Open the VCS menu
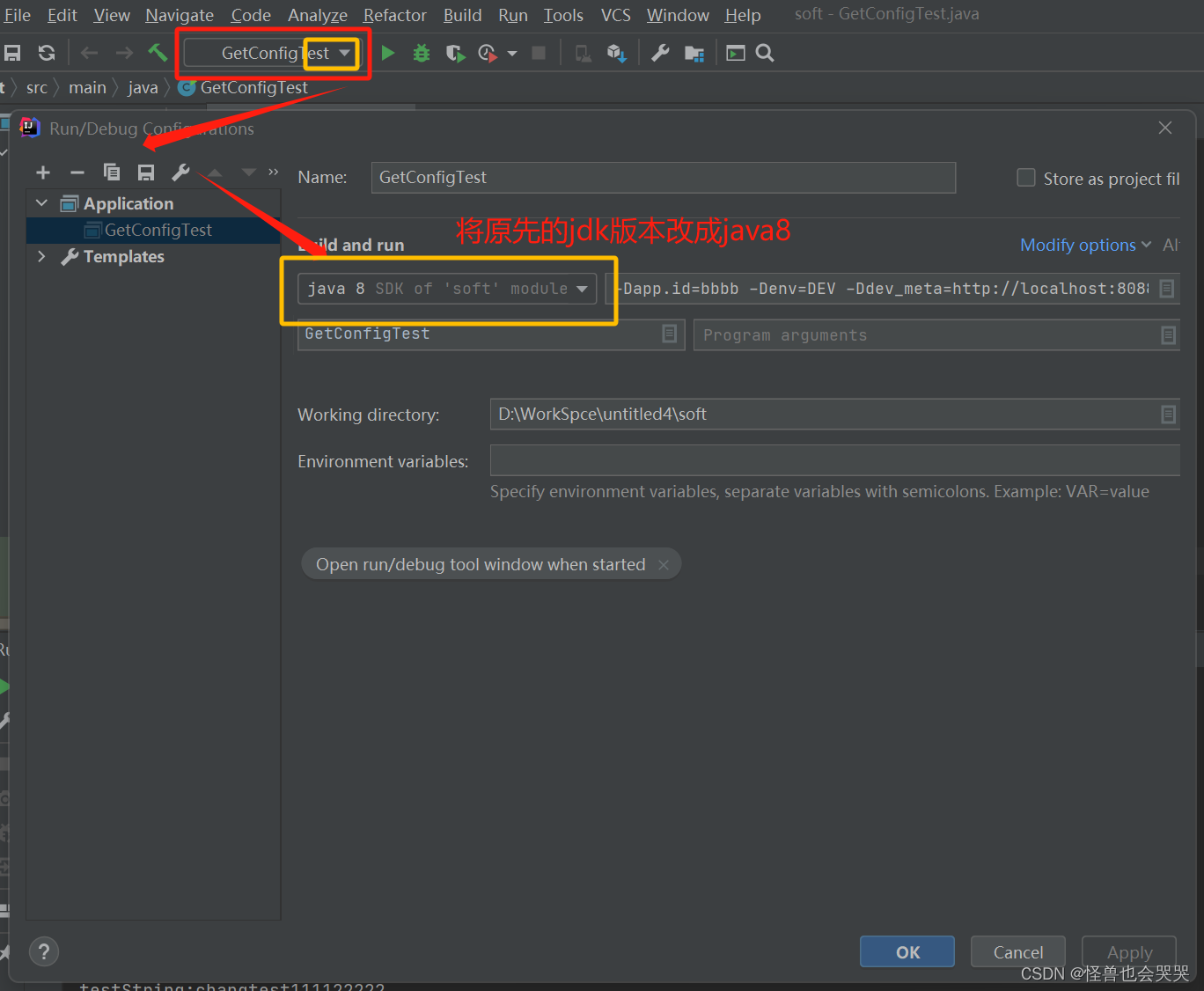Image resolution: width=1204 pixels, height=991 pixels. [x=614, y=15]
